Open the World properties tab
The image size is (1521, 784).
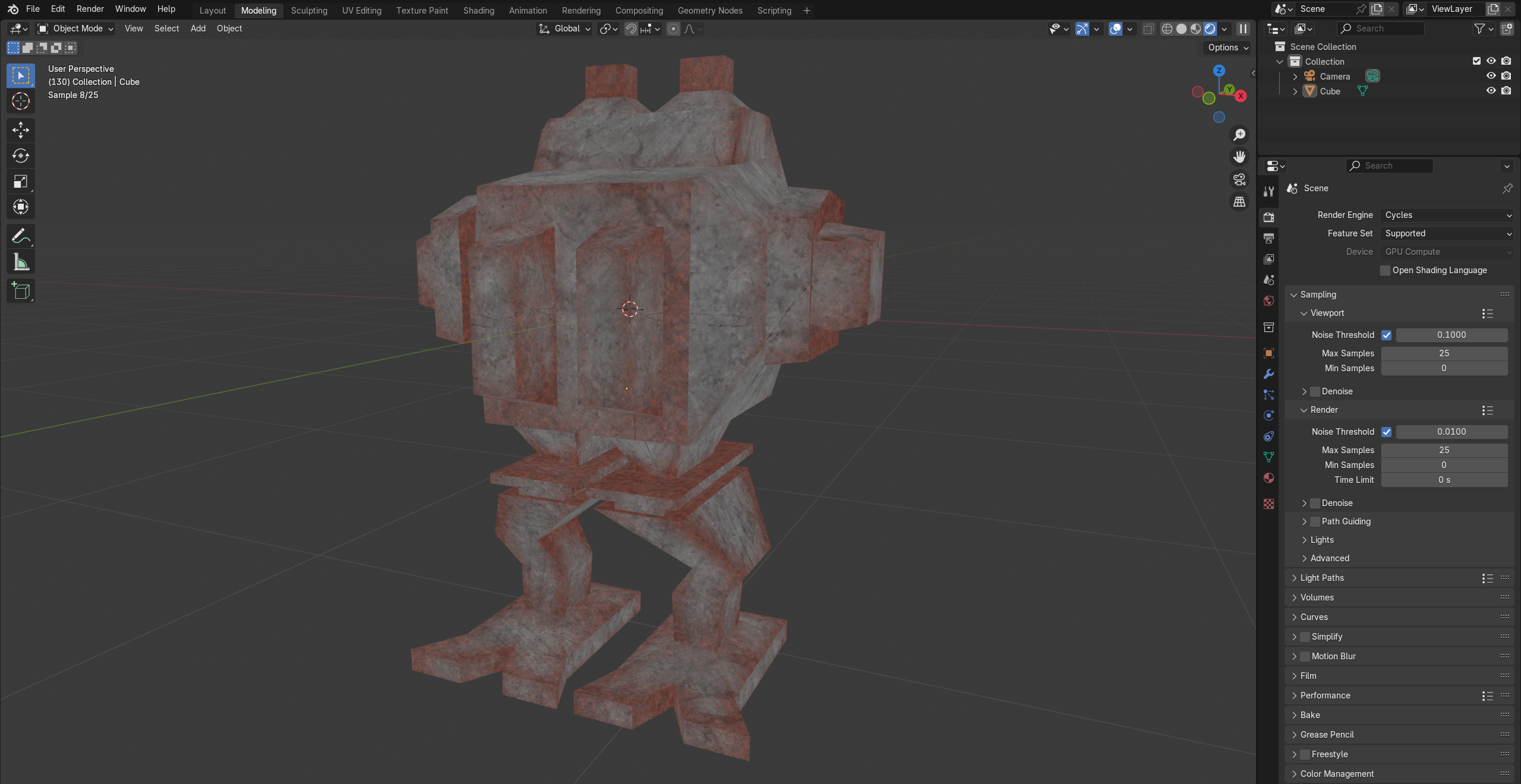1268,301
